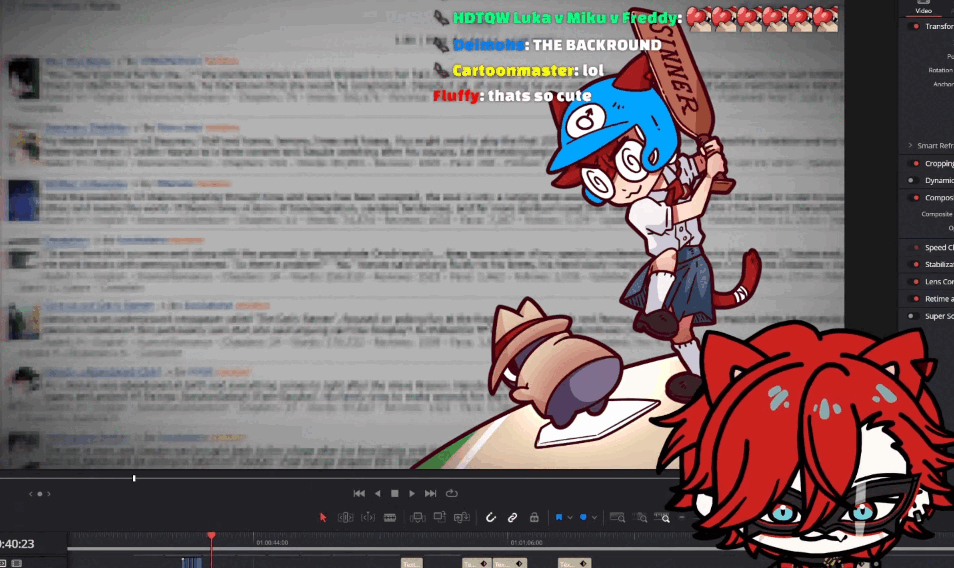
Task: Toggle the Composite section switch
Action: [915, 198]
